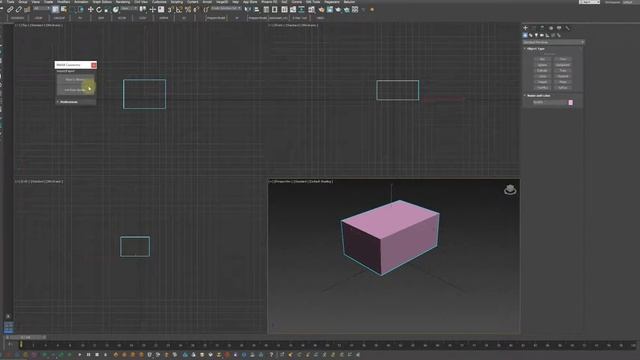Select the Cameras category icon
This screenshot has width=640, height=360.
coord(542,36)
